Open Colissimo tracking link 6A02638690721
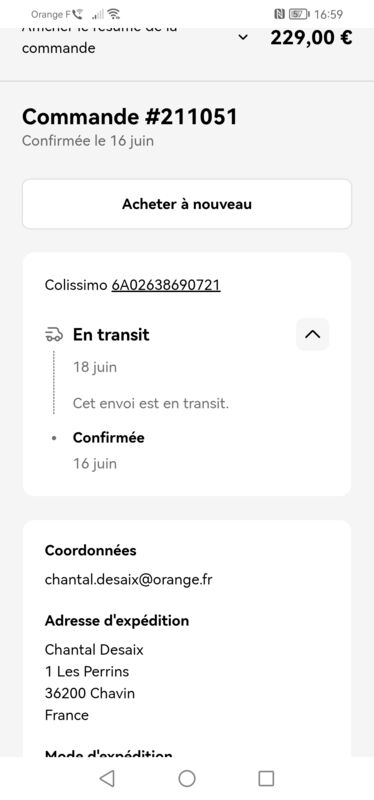The height and width of the screenshot is (800, 374). [166, 285]
